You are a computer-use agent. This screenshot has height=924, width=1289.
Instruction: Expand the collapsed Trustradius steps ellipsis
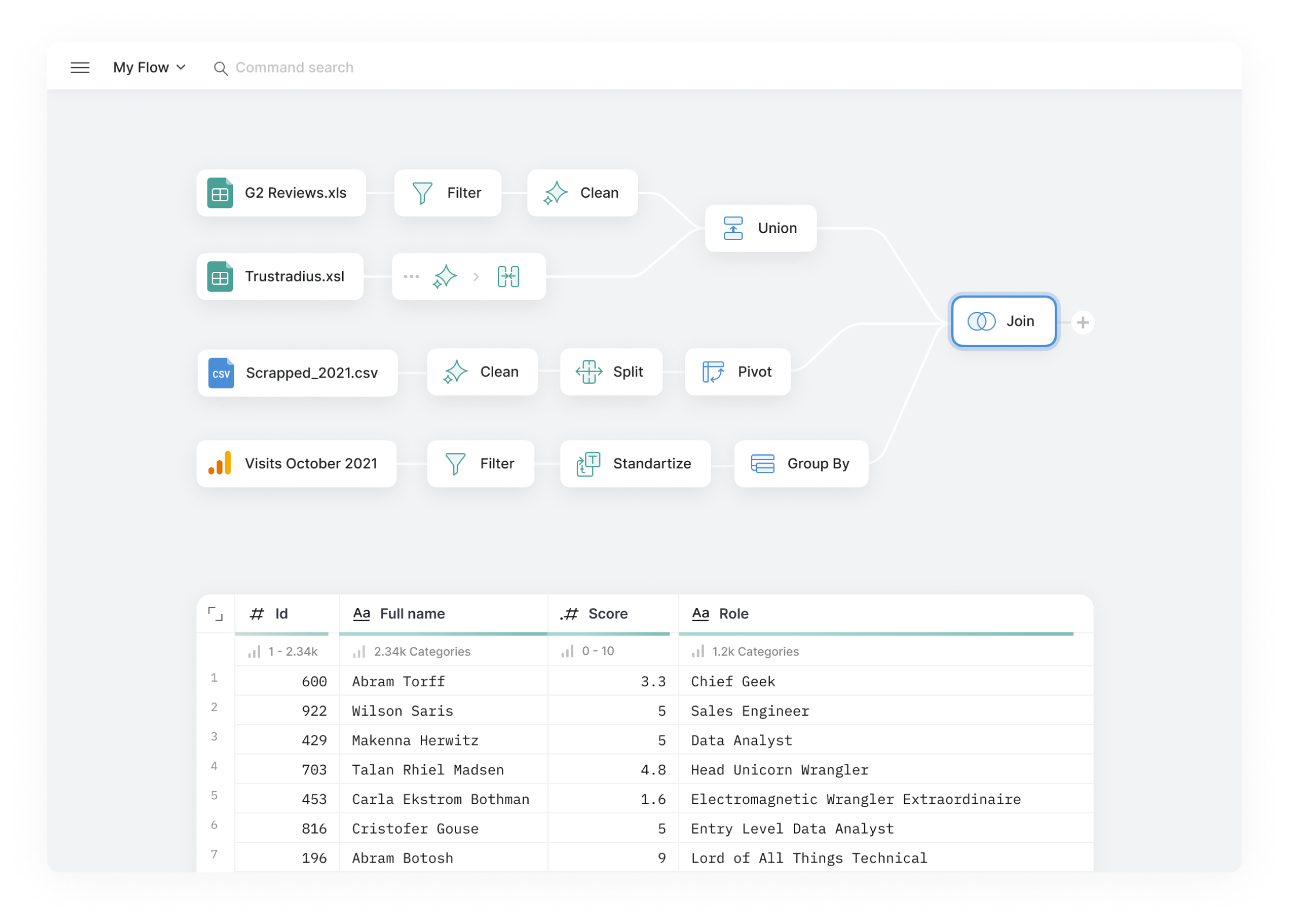[411, 277]
